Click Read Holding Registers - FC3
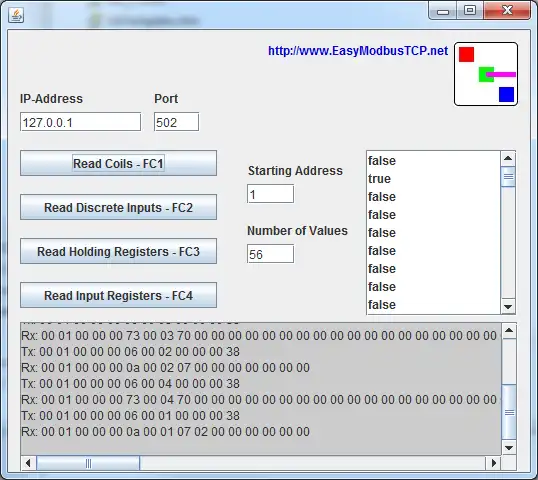This screenshot has width=538, height=480. [118, 251]
